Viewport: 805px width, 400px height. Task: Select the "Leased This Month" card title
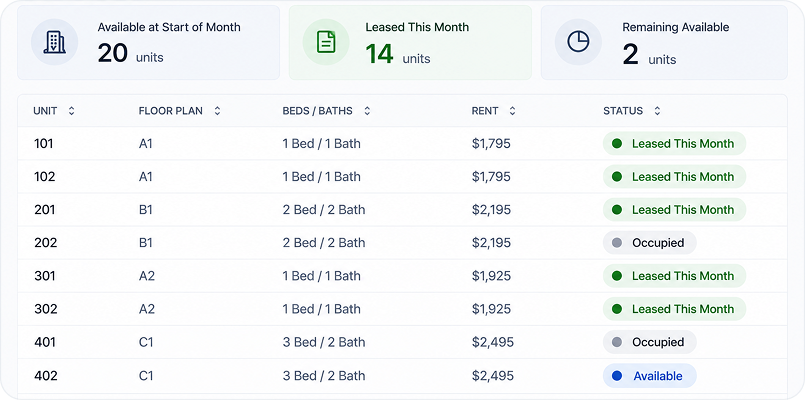click(x=417, y=27)
